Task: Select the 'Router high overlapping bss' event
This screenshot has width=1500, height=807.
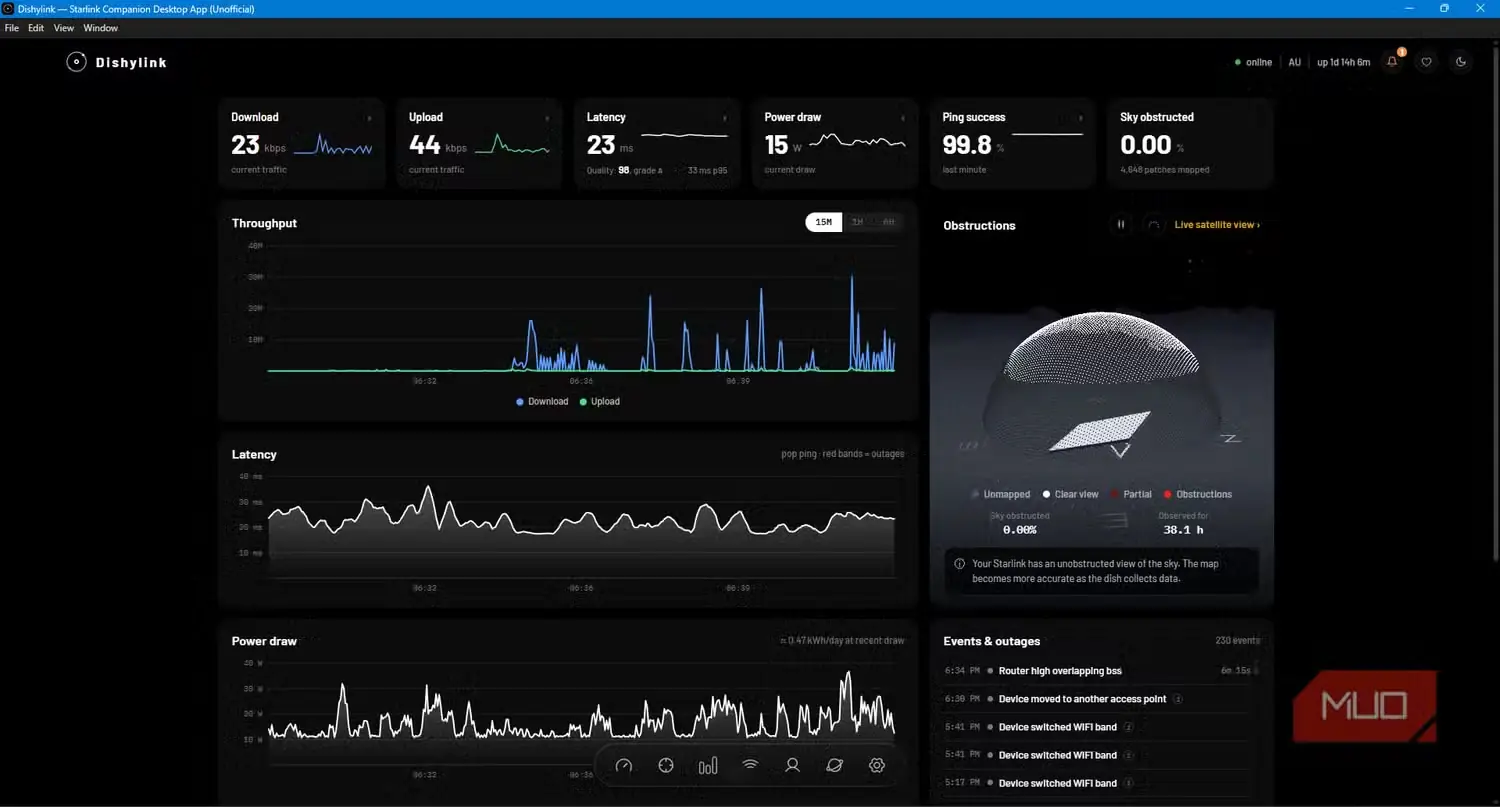Action: tap(1098, 671)
